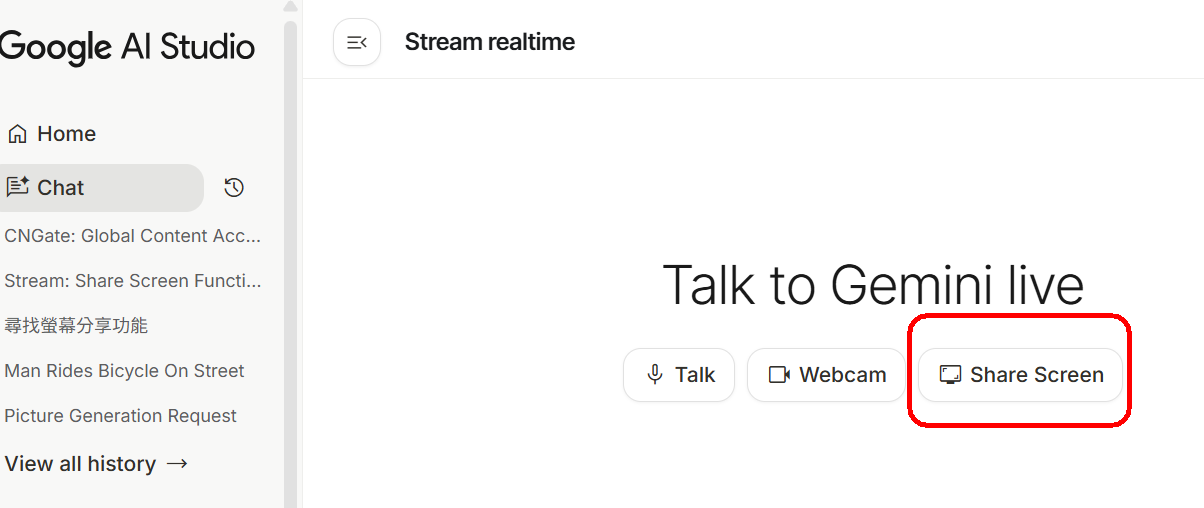The height and width of the screenshot is (508, 1204).
Task: Open chat history via the clock icon
Action: pos(234,188)
